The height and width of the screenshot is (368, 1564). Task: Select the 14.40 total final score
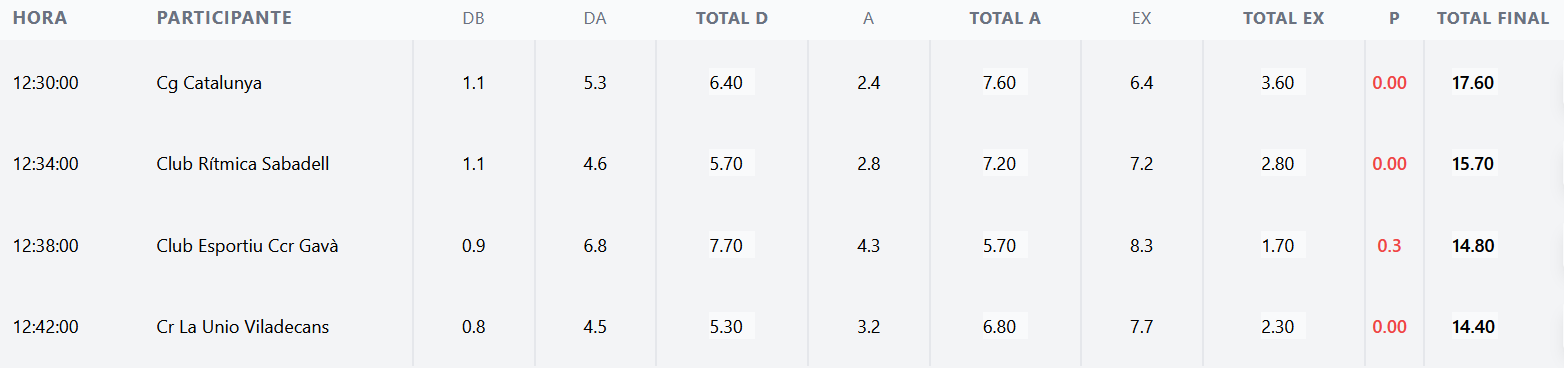(1473, 326)
